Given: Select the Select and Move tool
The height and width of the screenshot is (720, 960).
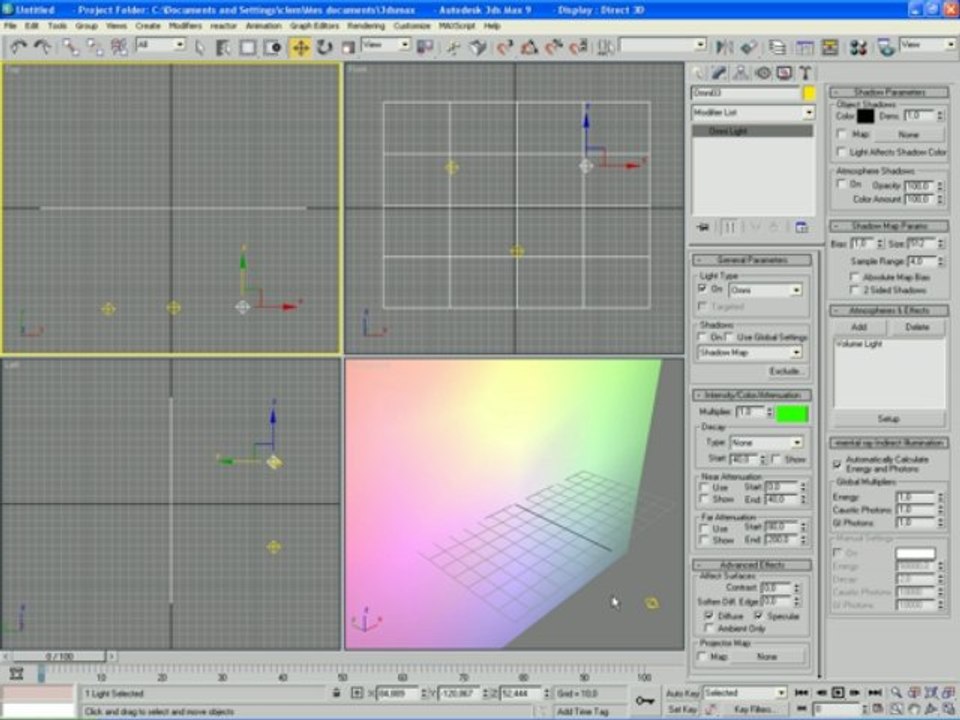Looking at the screenshot, I should click(300, 47).
